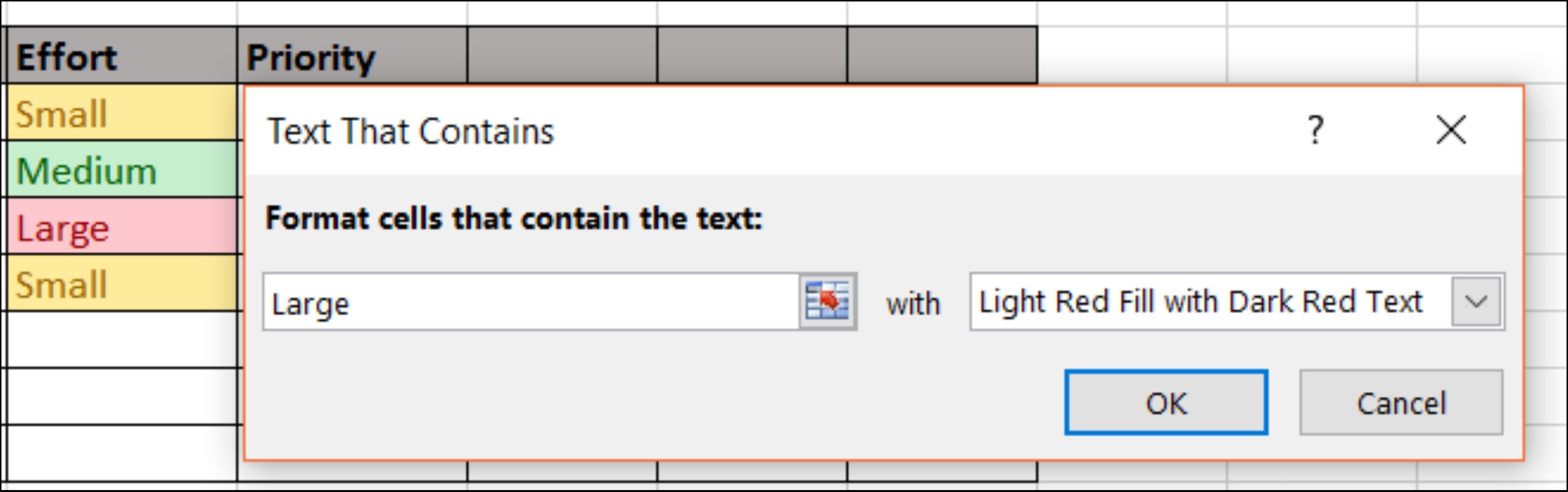
Task: Expand the format style dropdown arrow
Action: (1476, 301)
